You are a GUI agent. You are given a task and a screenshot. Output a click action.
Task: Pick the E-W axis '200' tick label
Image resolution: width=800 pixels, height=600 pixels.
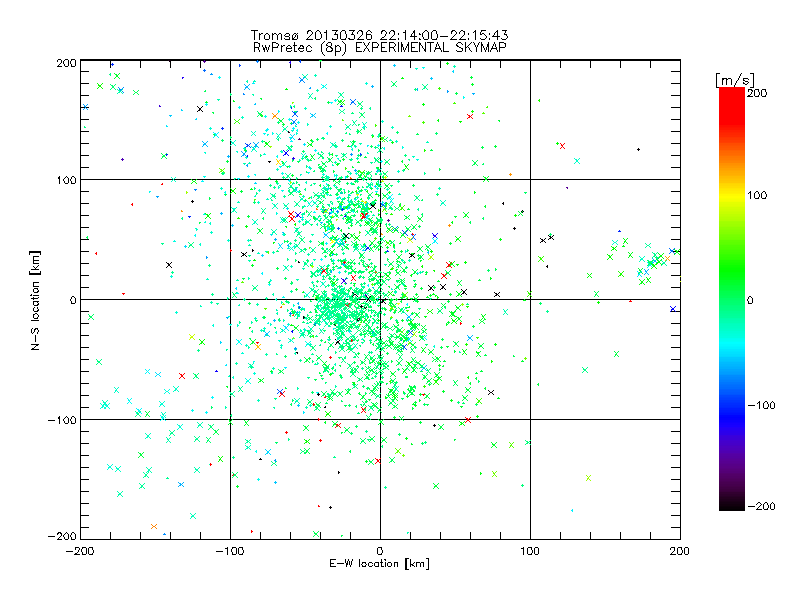[680, 551]
